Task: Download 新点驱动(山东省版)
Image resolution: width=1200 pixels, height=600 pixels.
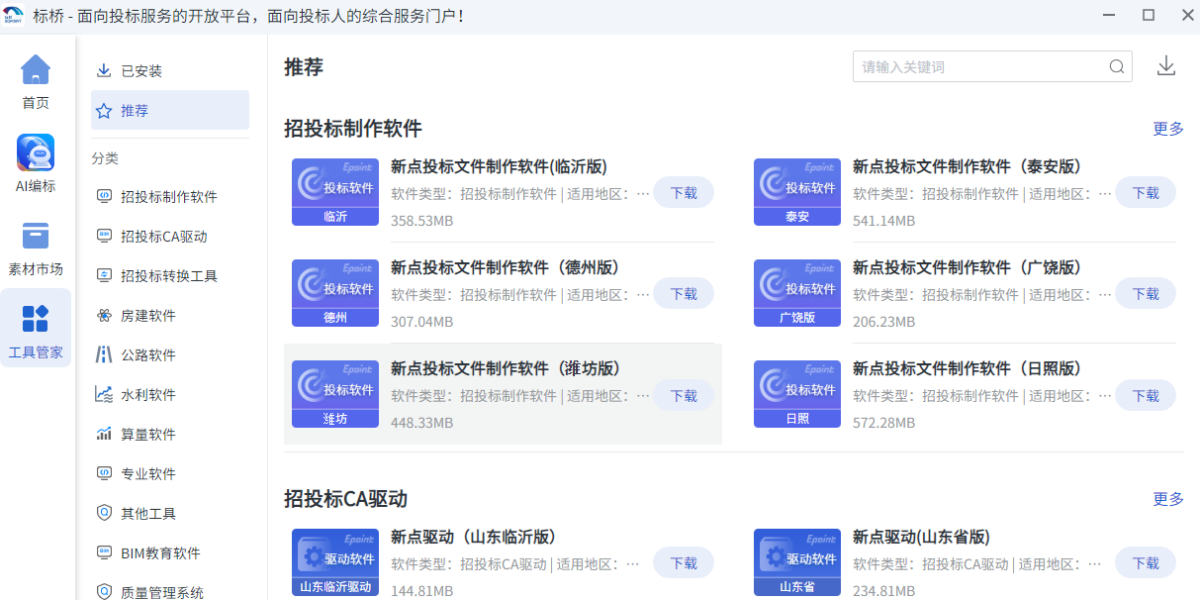Action: coord(1145,562)
